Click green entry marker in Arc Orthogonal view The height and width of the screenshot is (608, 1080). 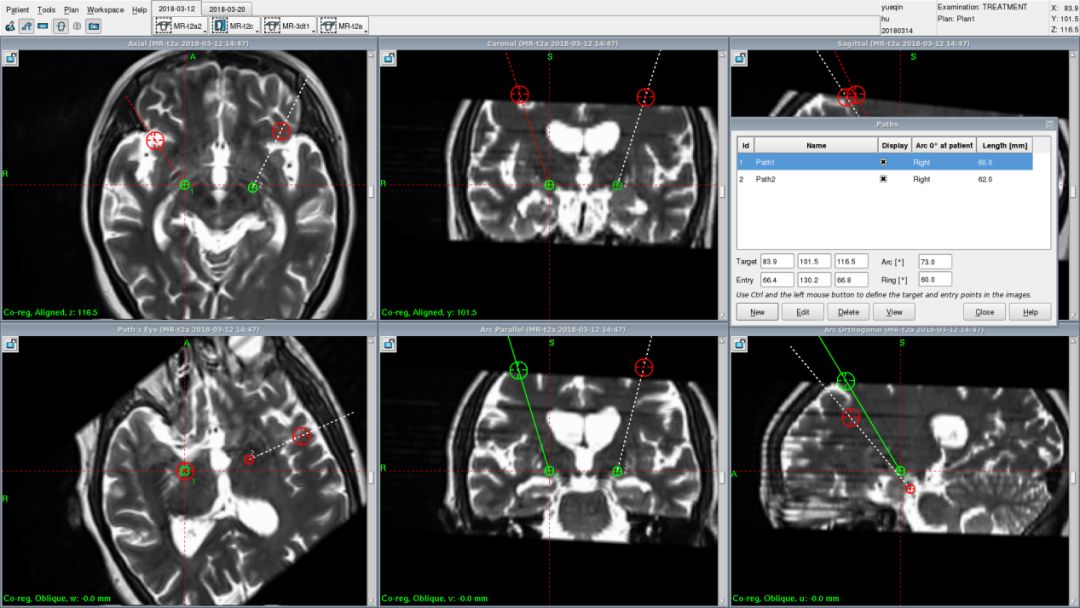pos(846,381)
